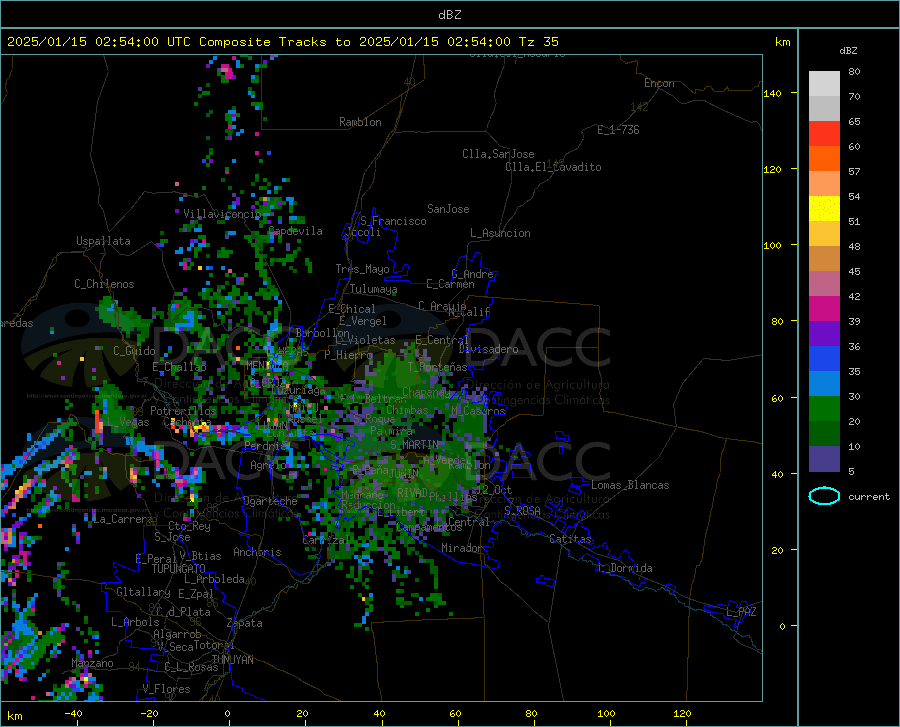Select the 80 dBZ light gray swatch
The image size is (900, 727).
pyautogui.click(x=824, y=84)
